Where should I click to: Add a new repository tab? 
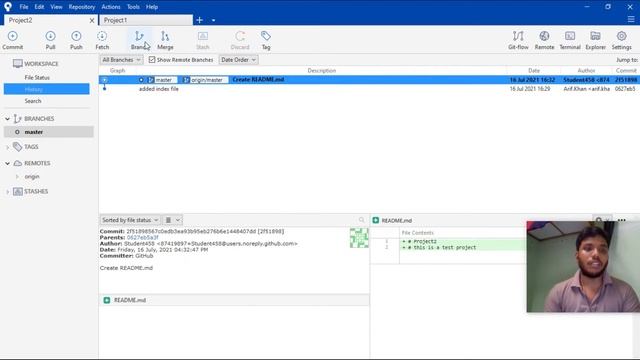click(200, 20)
